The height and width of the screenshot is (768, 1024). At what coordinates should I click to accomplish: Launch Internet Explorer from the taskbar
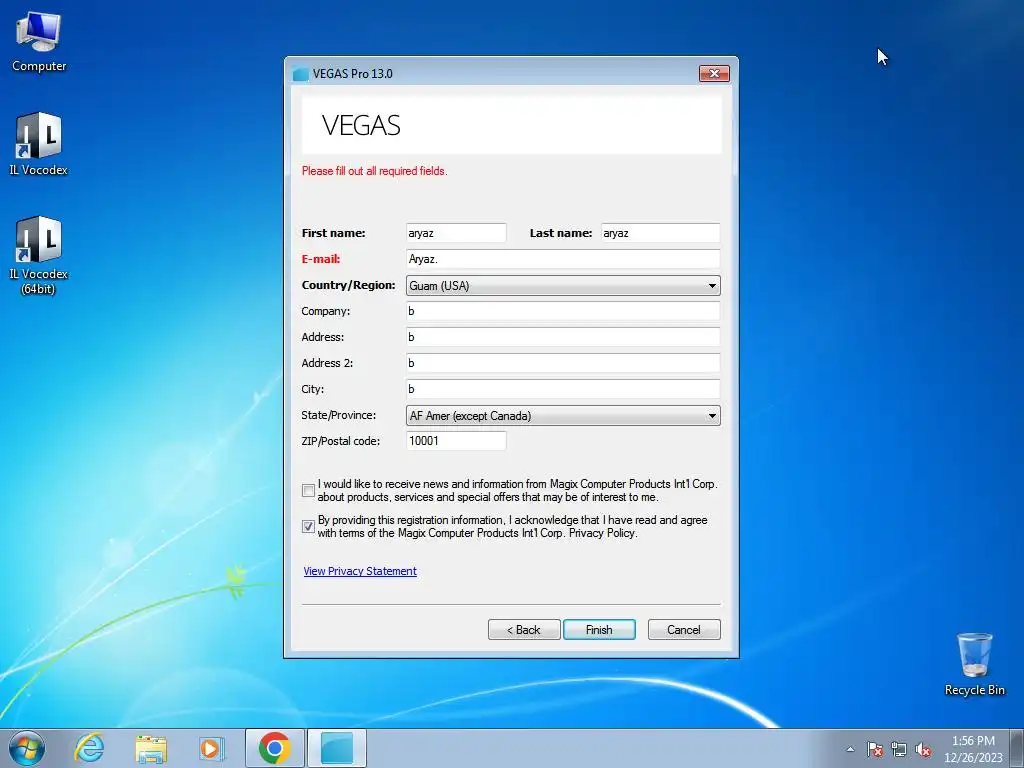(89, 748)
